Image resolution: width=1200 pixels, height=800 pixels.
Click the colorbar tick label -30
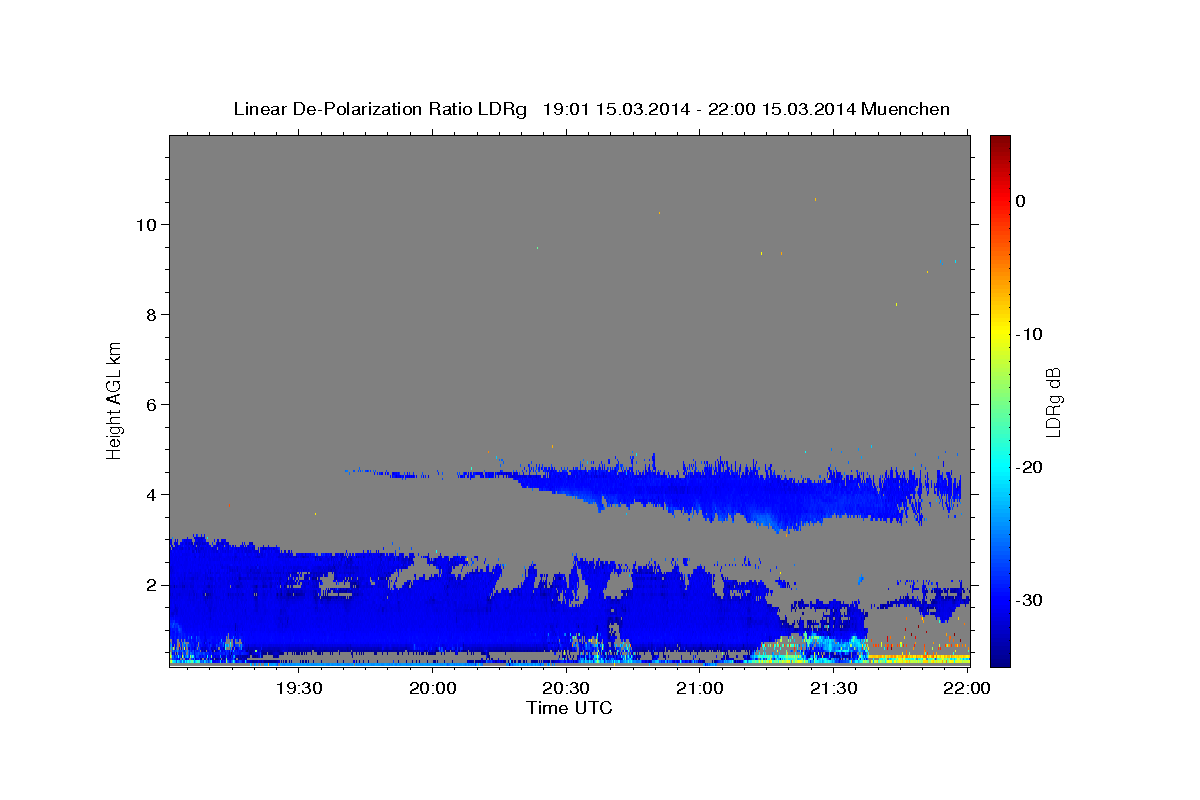pos(1029,600)
